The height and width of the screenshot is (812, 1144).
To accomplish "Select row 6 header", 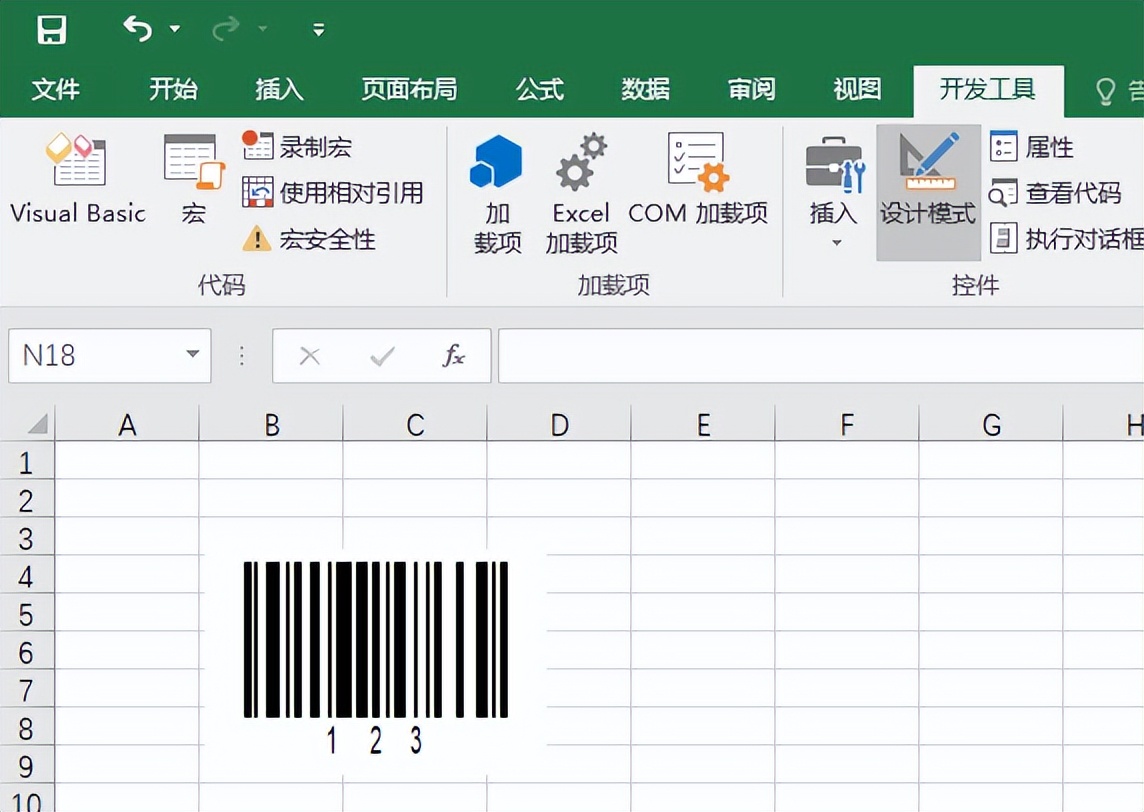I will point(26,651).
